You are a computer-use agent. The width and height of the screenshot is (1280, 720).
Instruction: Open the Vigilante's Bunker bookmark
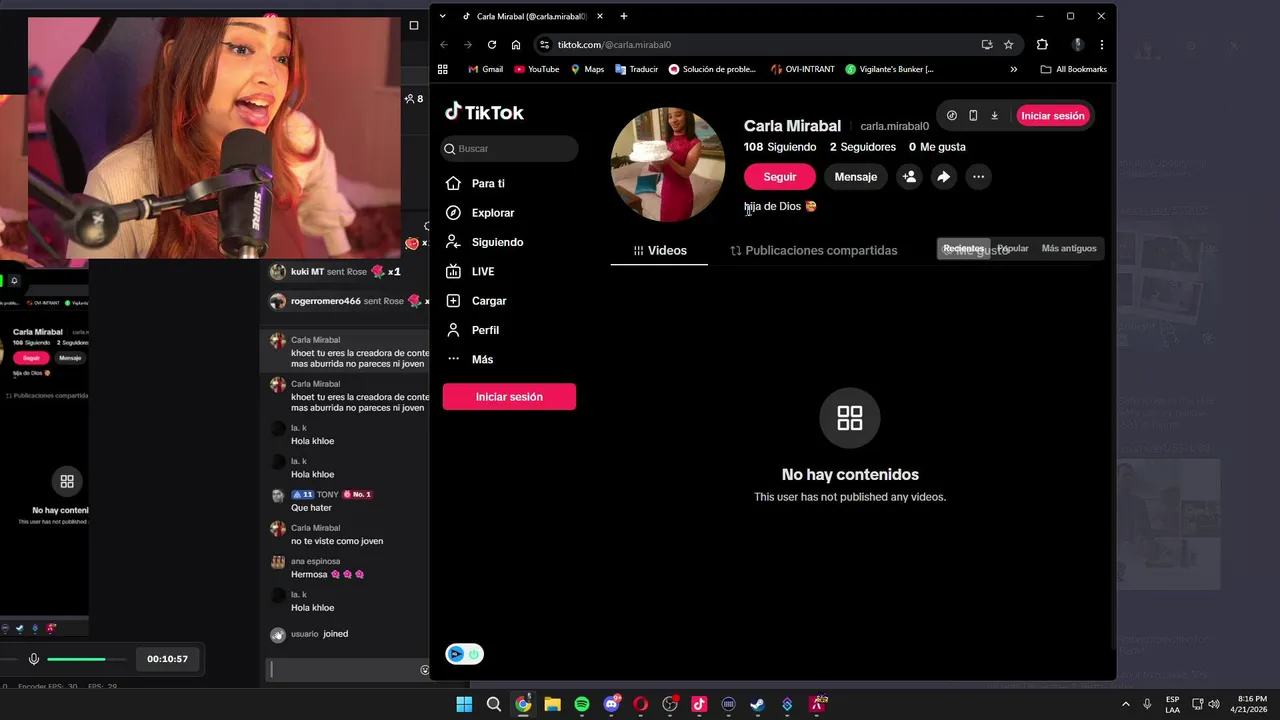point(889,69)
